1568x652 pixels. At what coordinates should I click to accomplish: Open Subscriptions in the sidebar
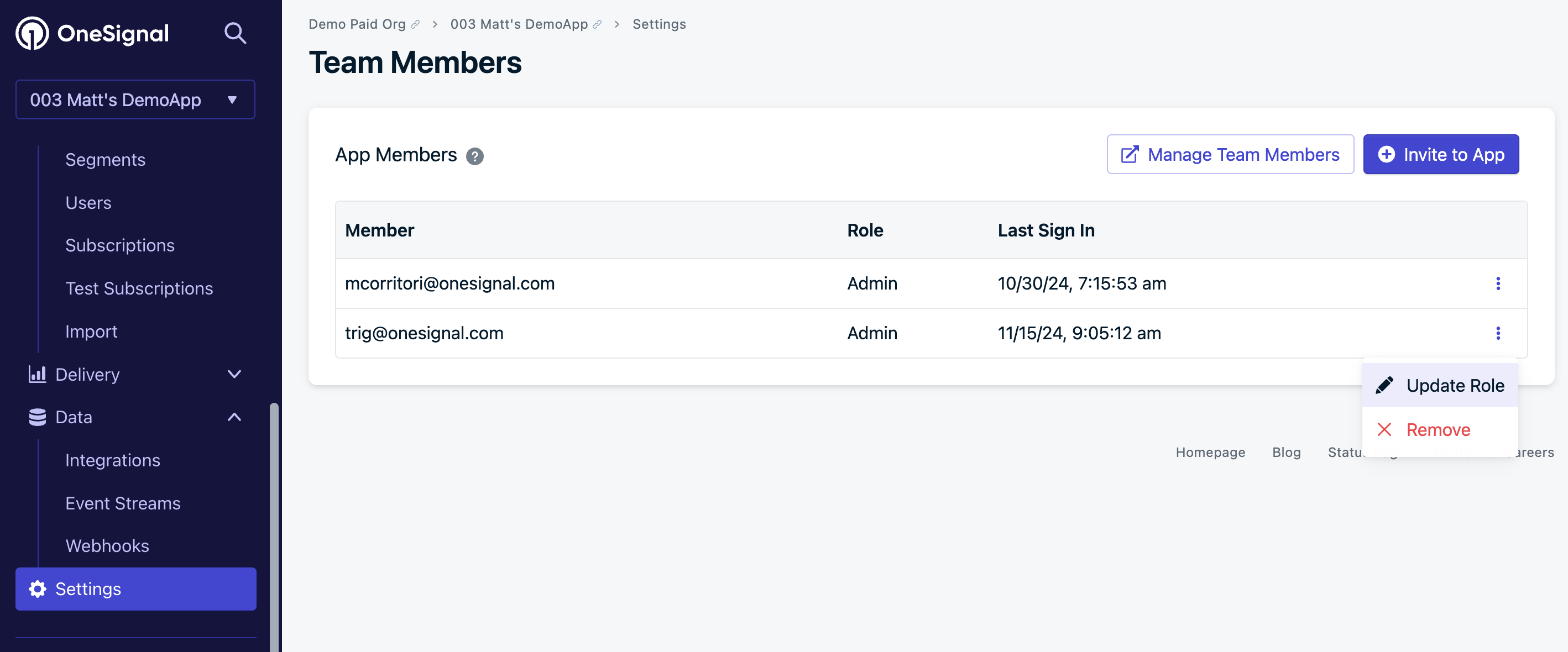(x=120, y=245)
